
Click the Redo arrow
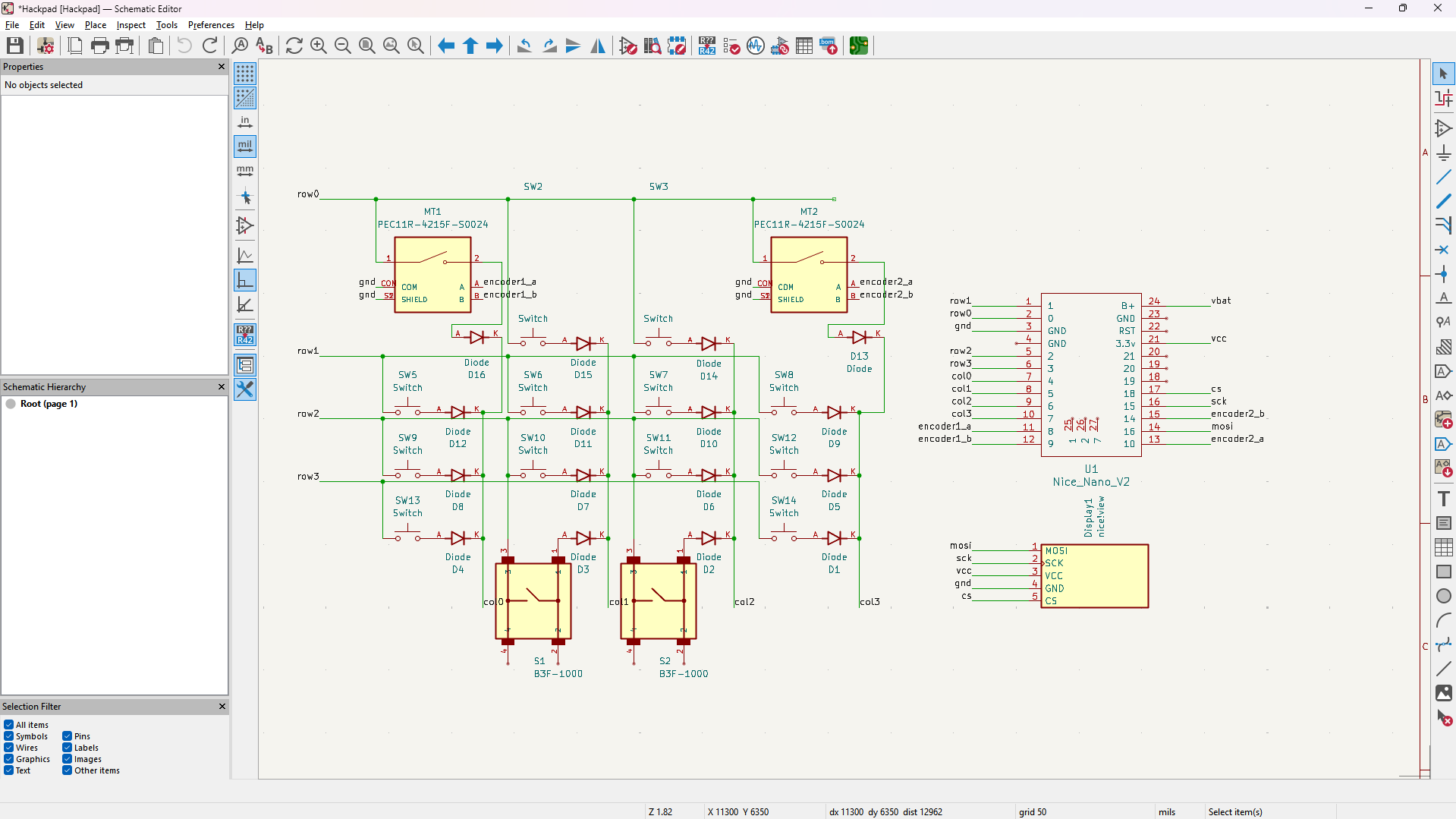210,46
